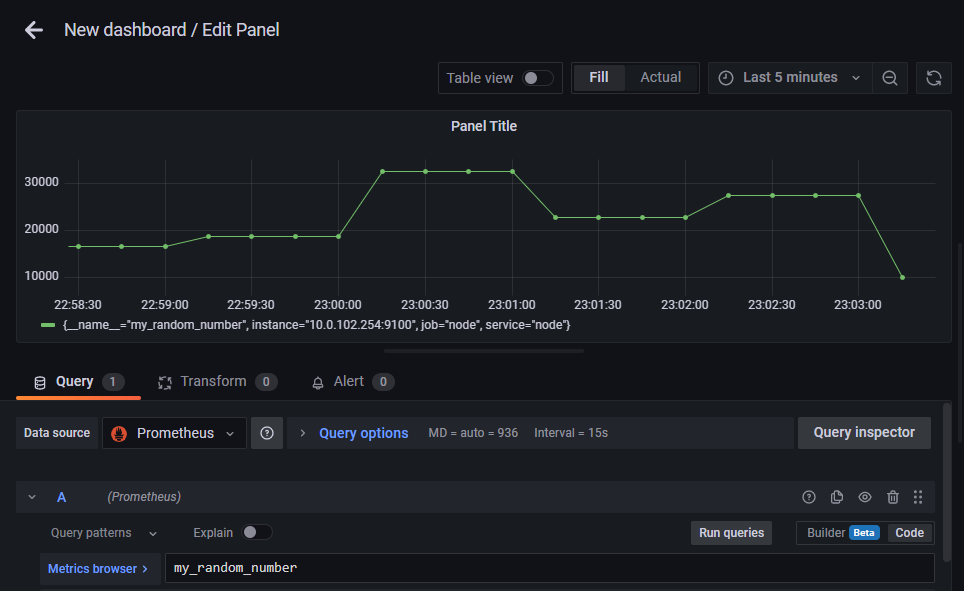Select the Actual display option
The image size is (964, 591).
661,78
